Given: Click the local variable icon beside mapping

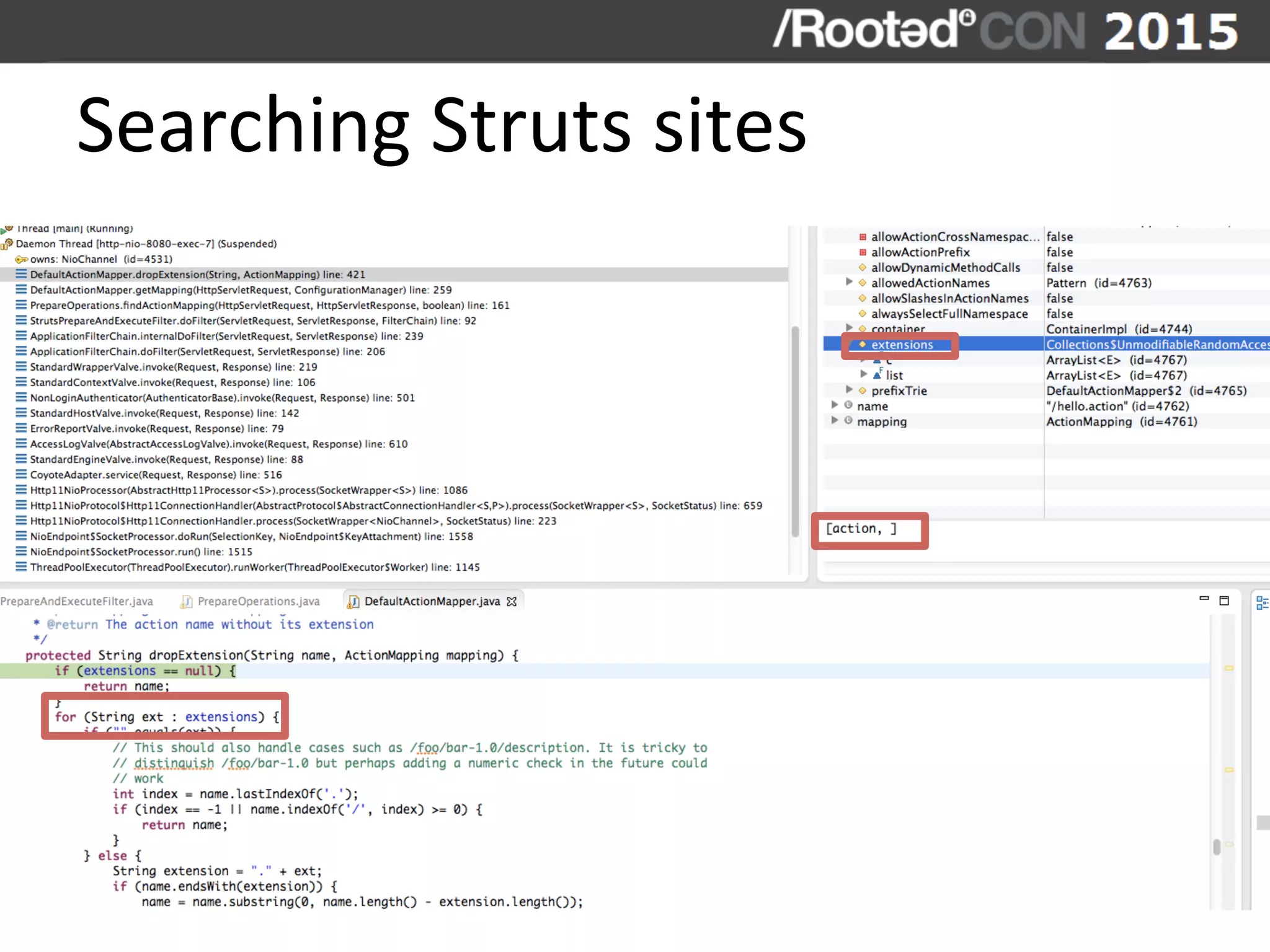Looking at the screenshot, I should pos(848,421).
